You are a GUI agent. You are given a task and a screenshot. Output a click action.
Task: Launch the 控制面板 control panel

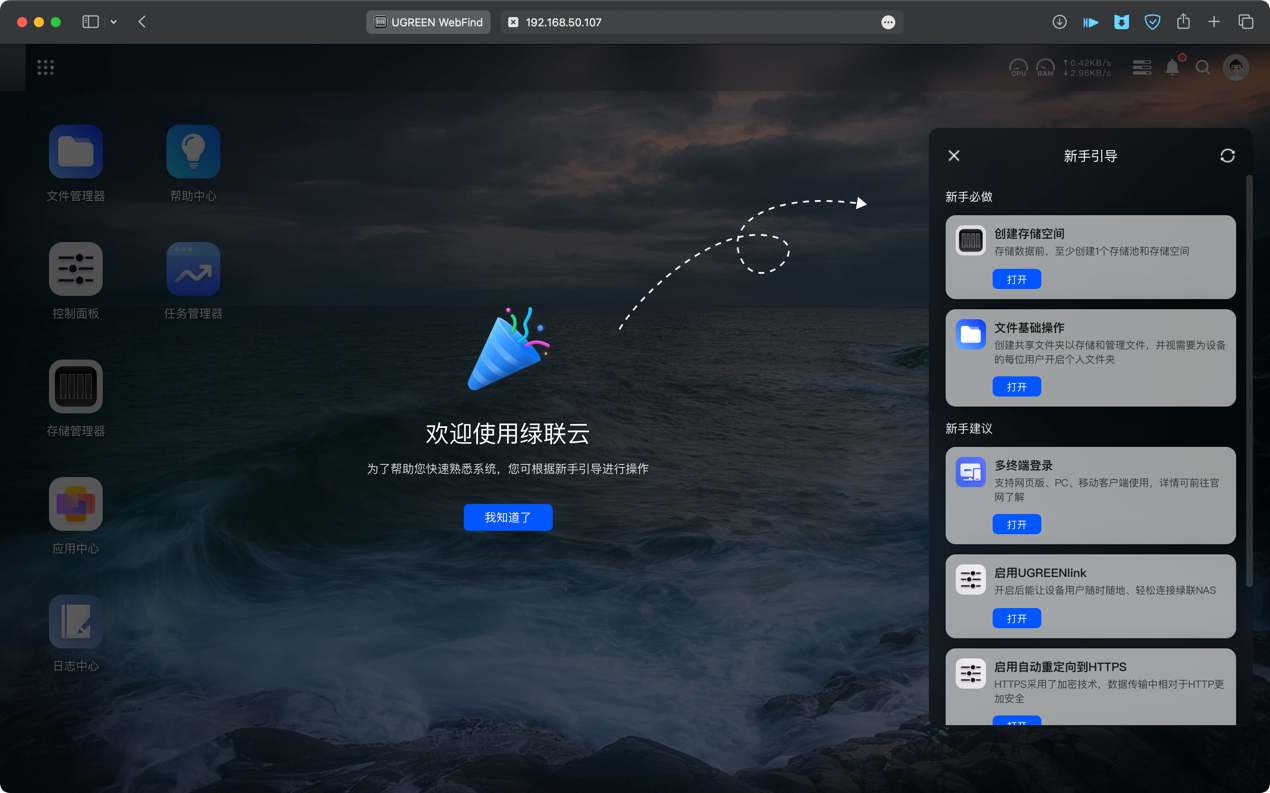76,269
